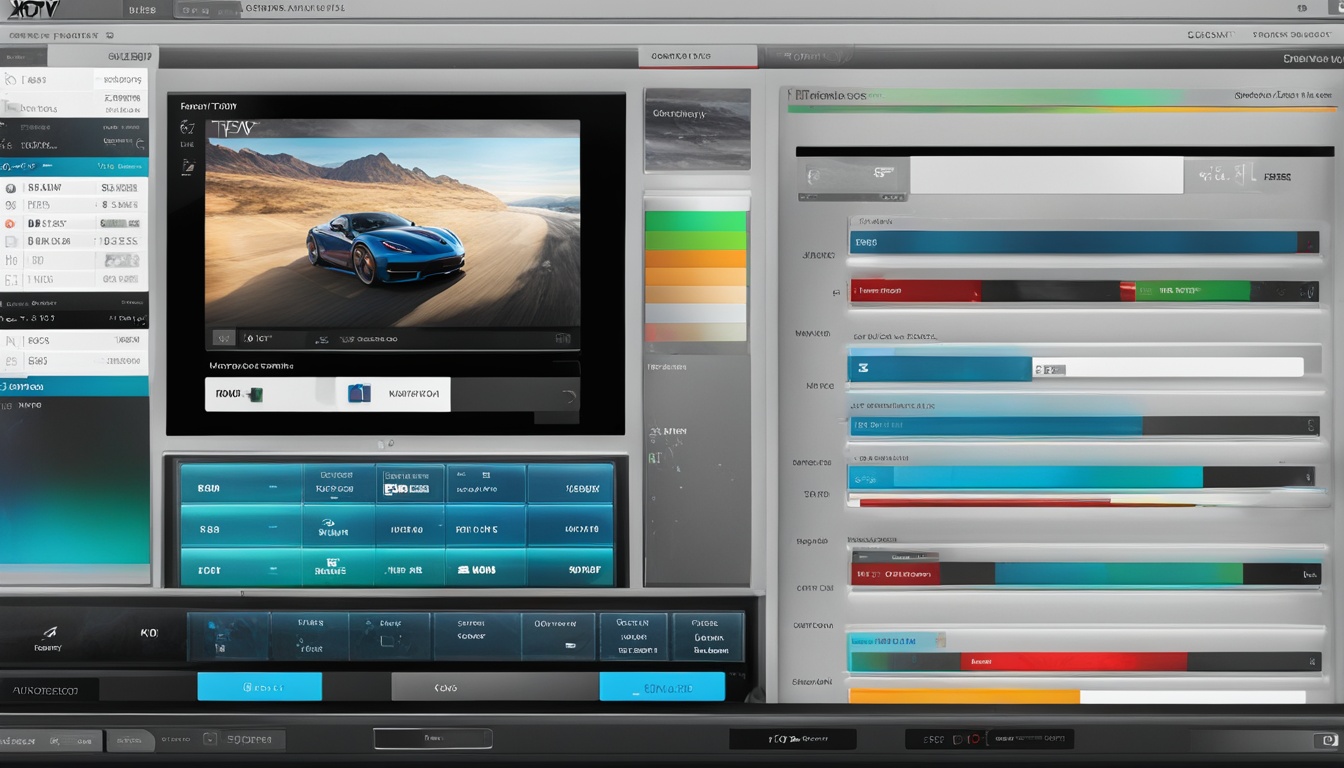Click the red segment of red-and-green bar
Viewport: 1344px width, 768px height.
(915, 291)
